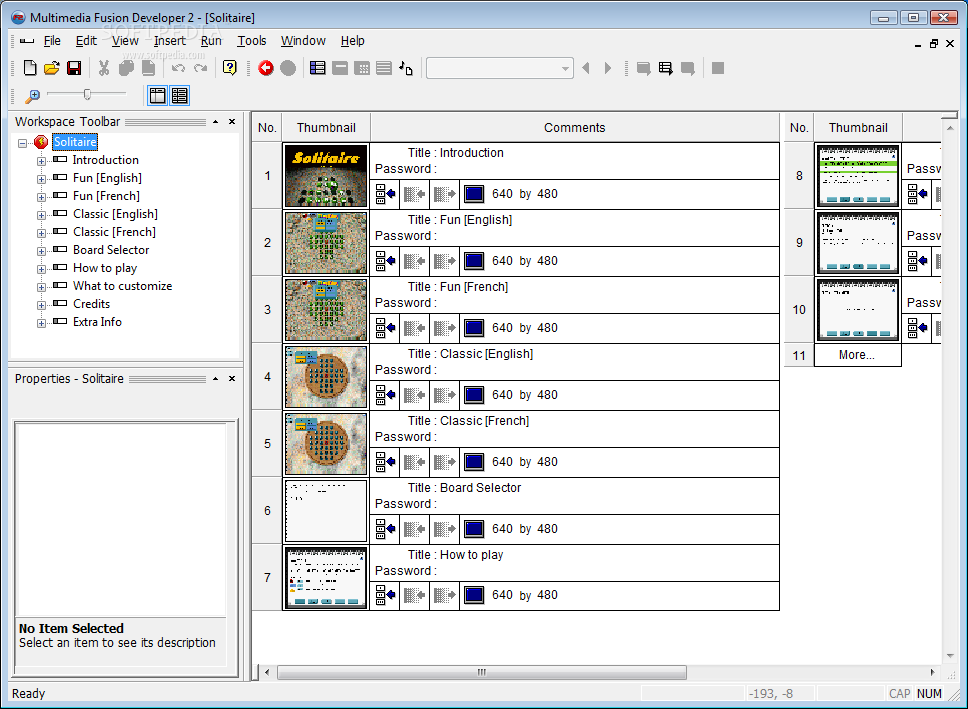Viewport: 968px width, 709px height.
Task: Collapse the Solitaire root tree node
Action: [x=23, y=143]
